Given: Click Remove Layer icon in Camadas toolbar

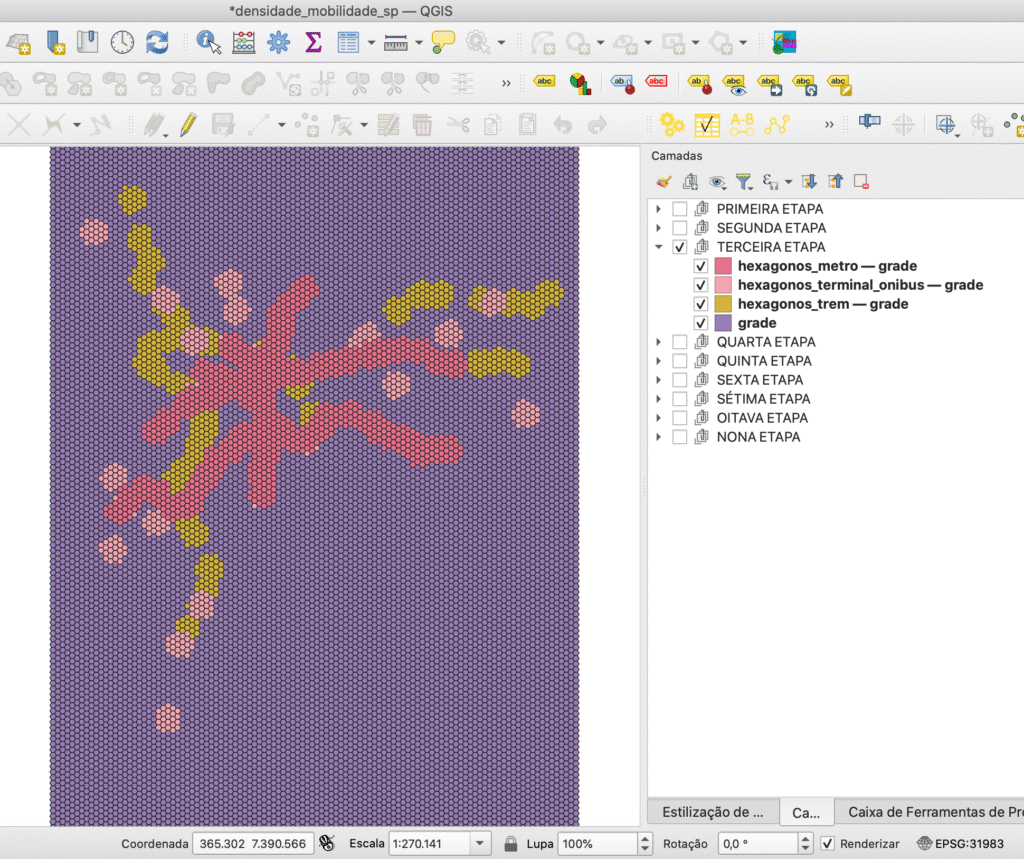Looking at the screenshot, I should (861, 182).
